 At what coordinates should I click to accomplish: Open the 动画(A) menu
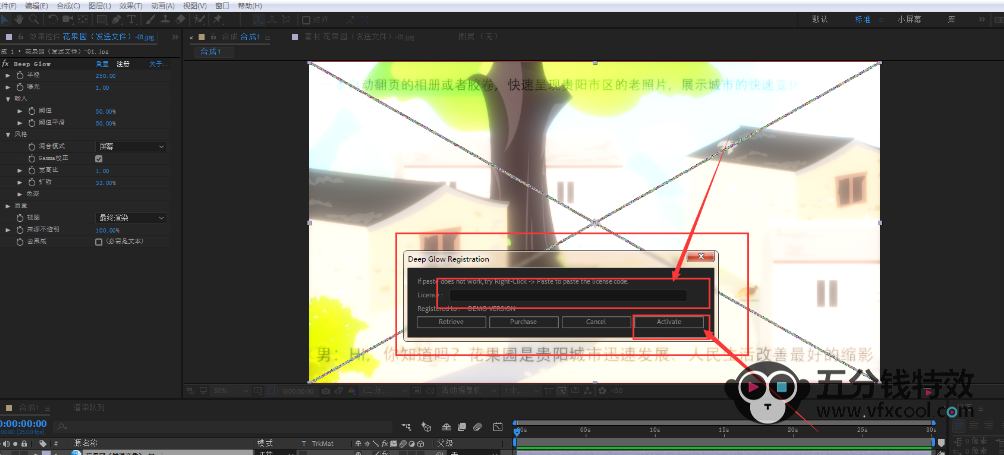(163, 6)
